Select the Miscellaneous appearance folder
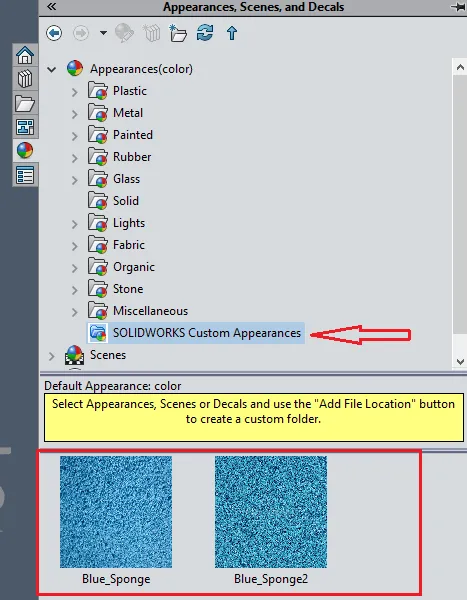Screen dimensions: 467x600 [x=150, y=311]
